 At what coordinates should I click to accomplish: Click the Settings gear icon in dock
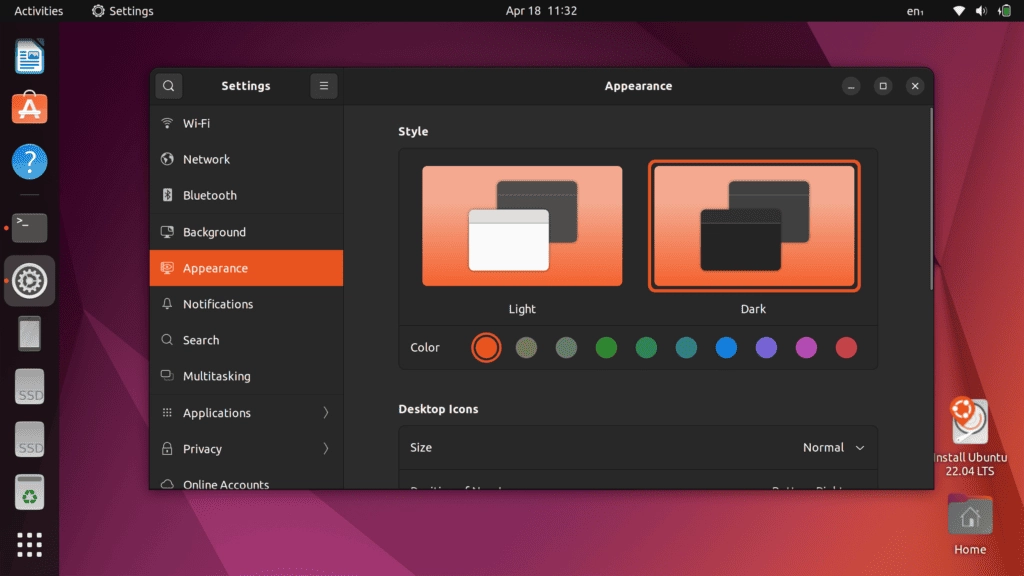29,281
